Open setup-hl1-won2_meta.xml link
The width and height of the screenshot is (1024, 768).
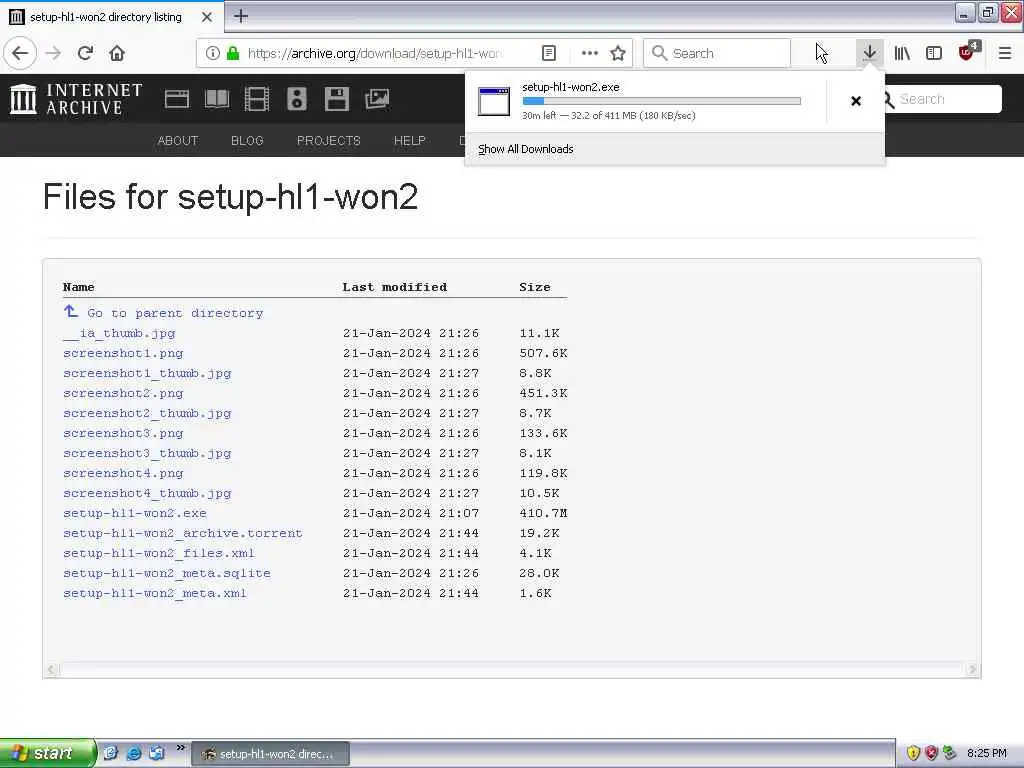click(x=155, y=593)
